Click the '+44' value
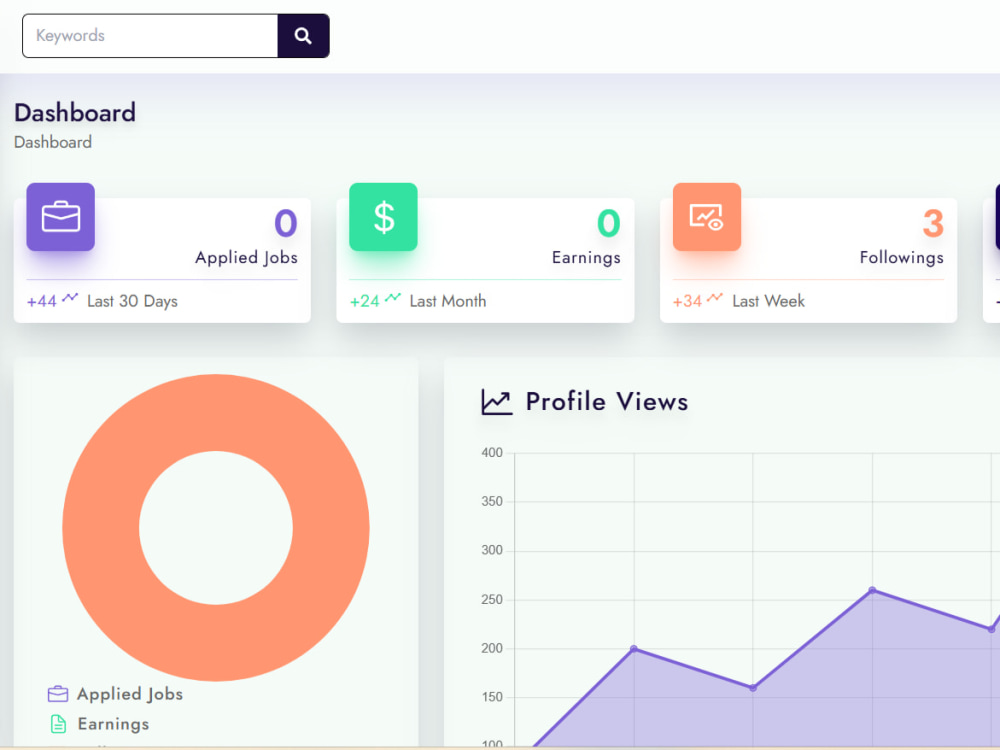 click(42, 301)
